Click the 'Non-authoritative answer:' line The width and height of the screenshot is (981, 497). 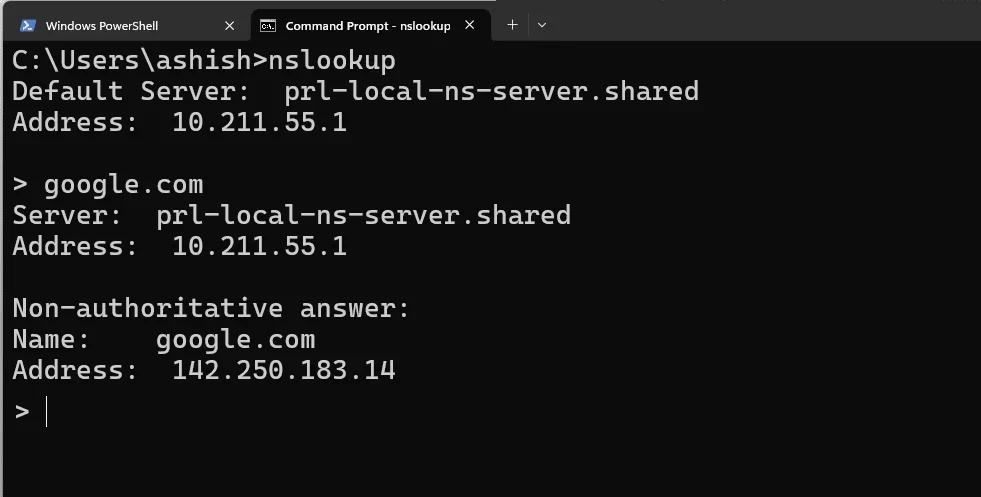[x=211, y=309]
